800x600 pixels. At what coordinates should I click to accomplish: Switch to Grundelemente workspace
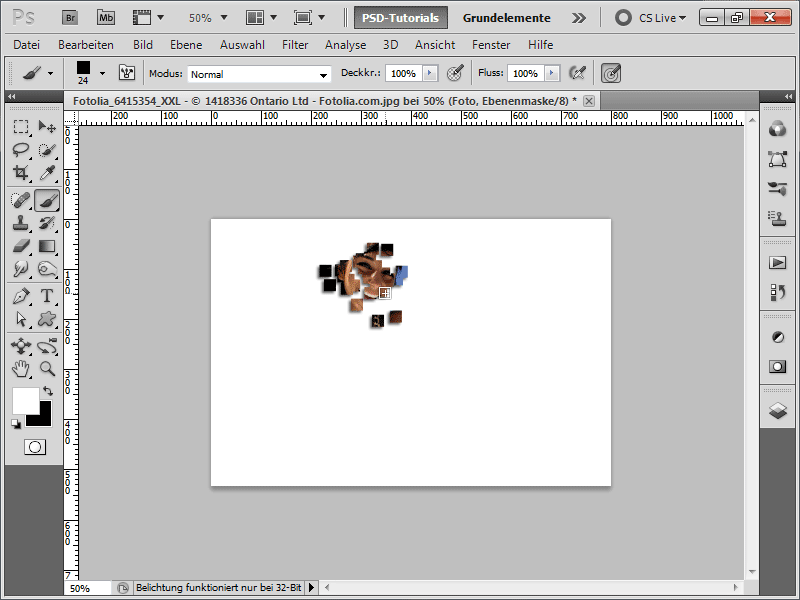pyautogui.click(x=507, y=18)
